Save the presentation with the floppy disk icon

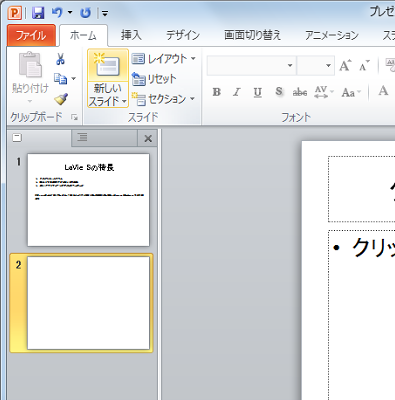coord(38,13)
